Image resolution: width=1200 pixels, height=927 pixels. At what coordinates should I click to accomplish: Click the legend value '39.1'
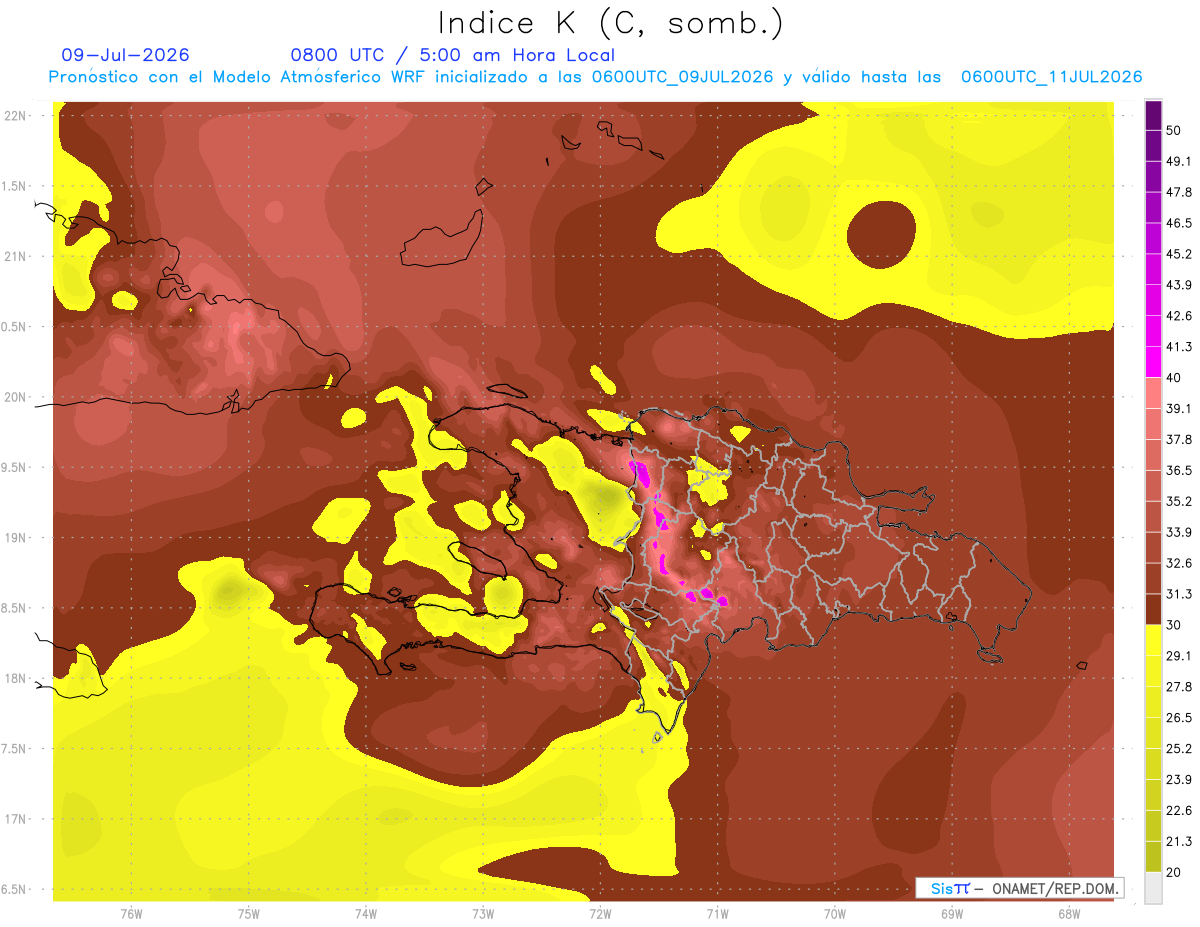click(1179, 408)
